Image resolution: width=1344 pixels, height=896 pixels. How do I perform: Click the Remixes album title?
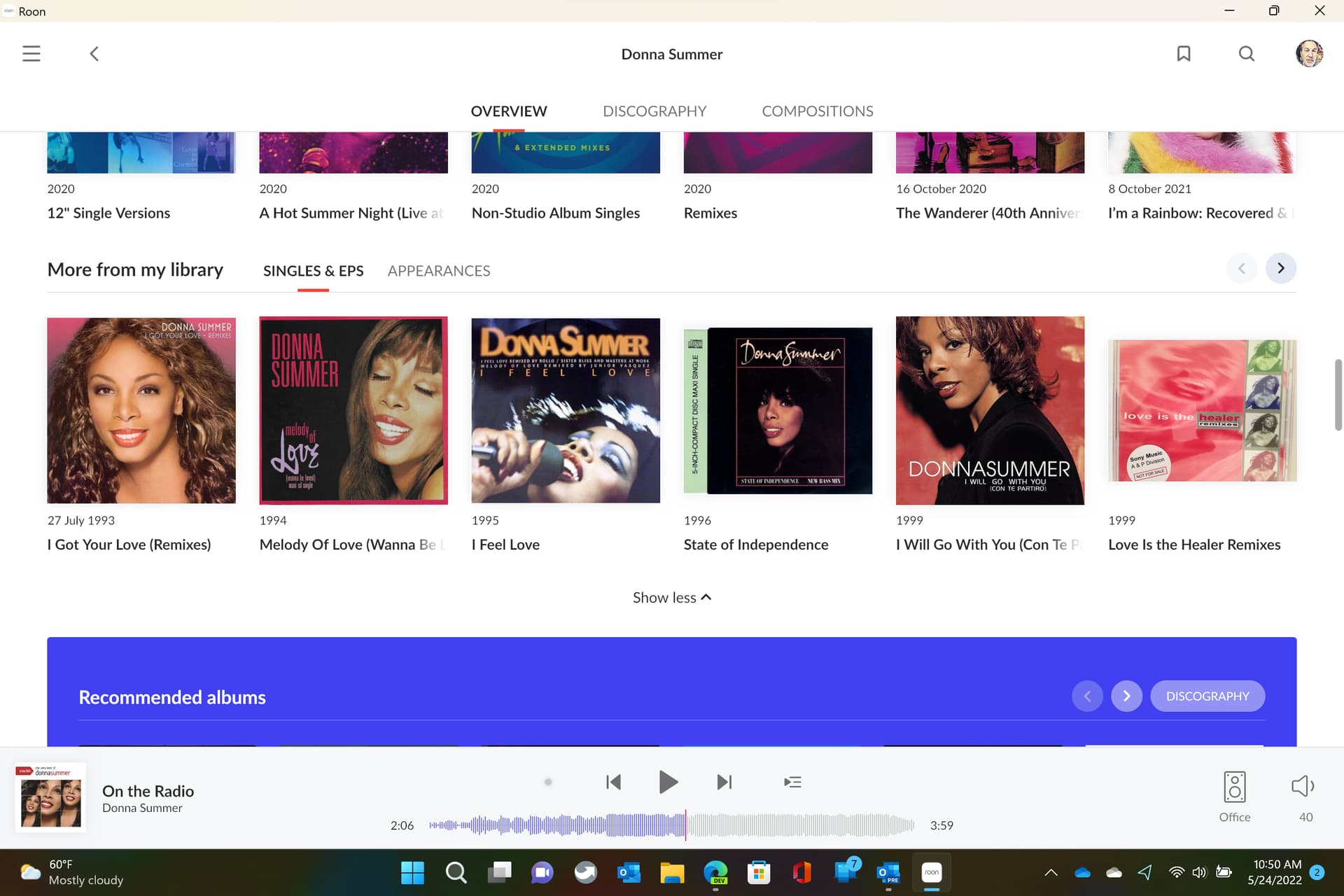[710, 213]
